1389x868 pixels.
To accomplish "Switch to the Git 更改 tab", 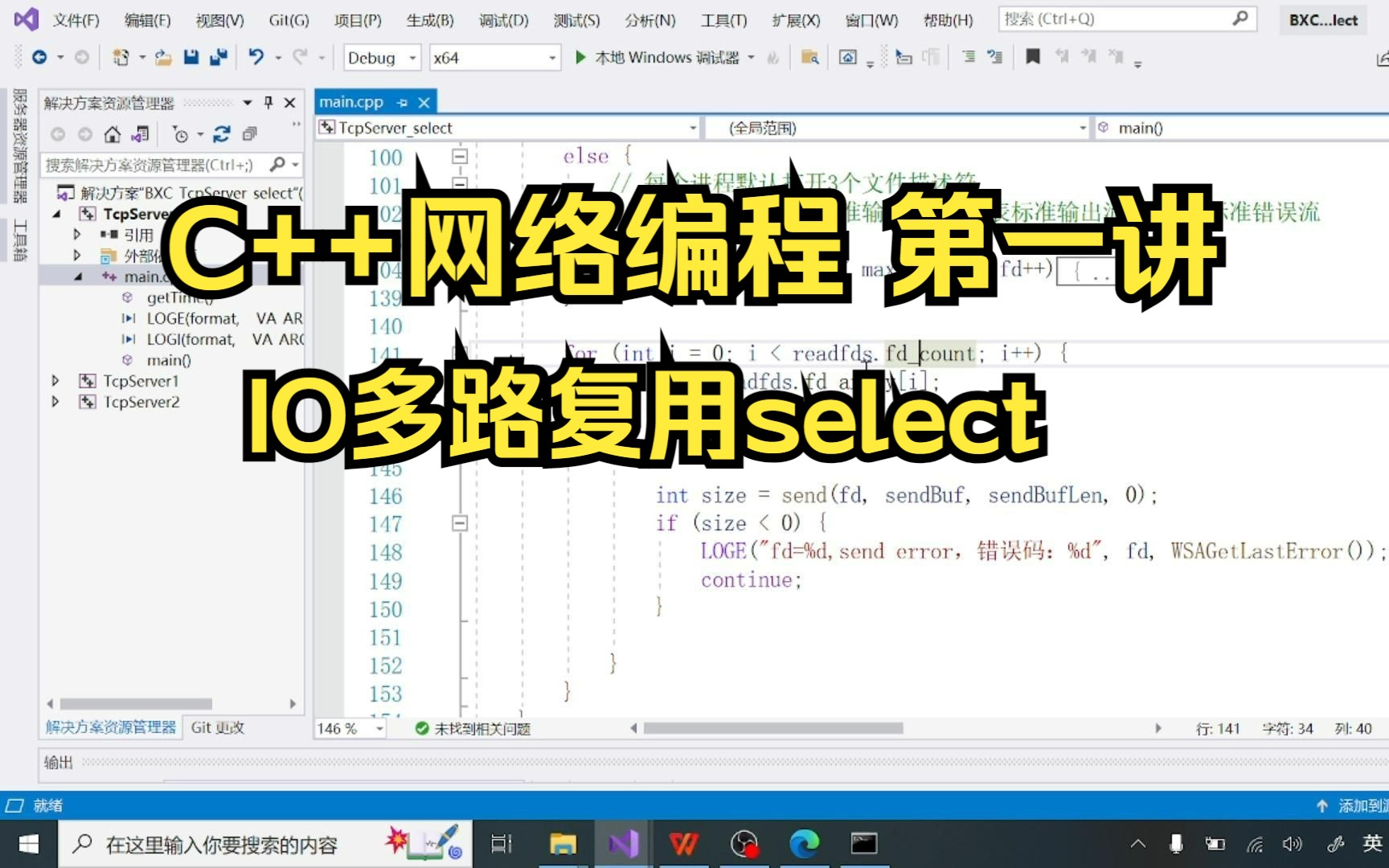I will (x=217, y=727).
